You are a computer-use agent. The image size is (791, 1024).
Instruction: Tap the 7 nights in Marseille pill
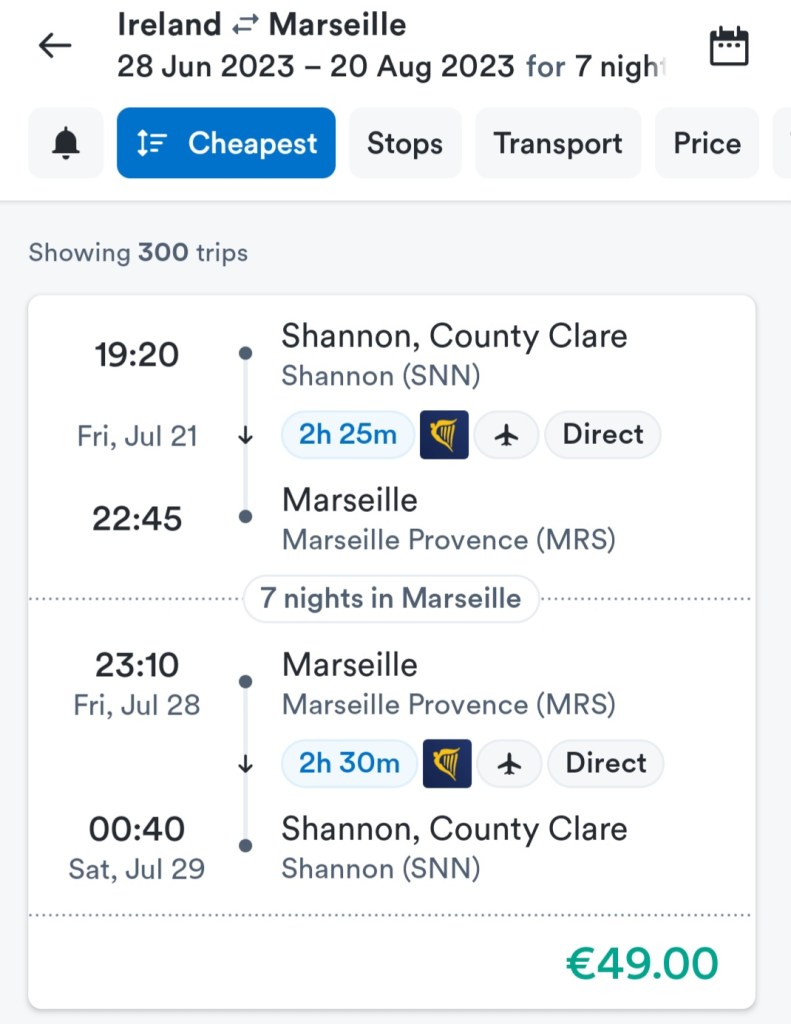click(391, 599)
